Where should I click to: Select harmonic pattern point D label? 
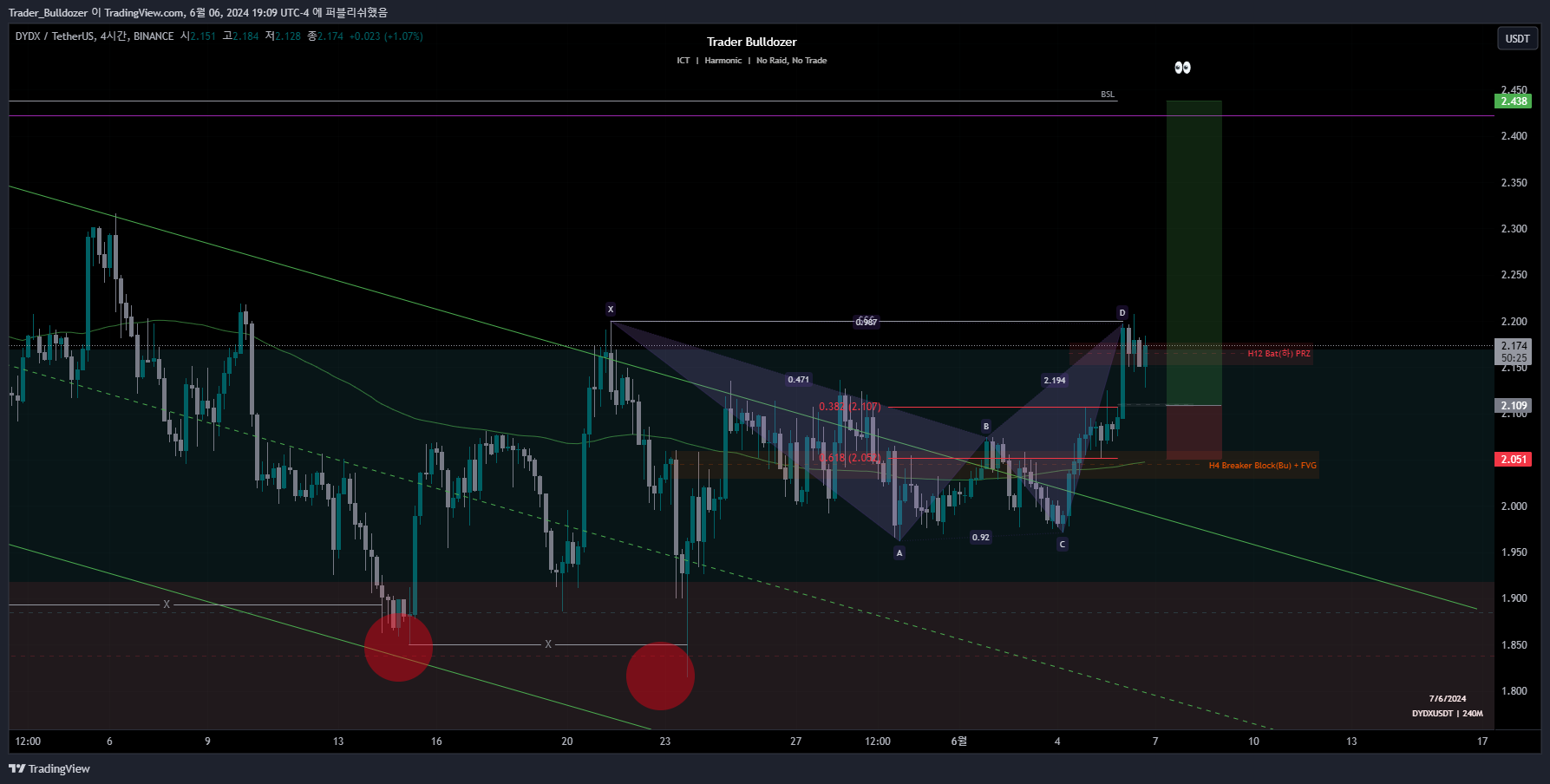[x=1122, y=313]
